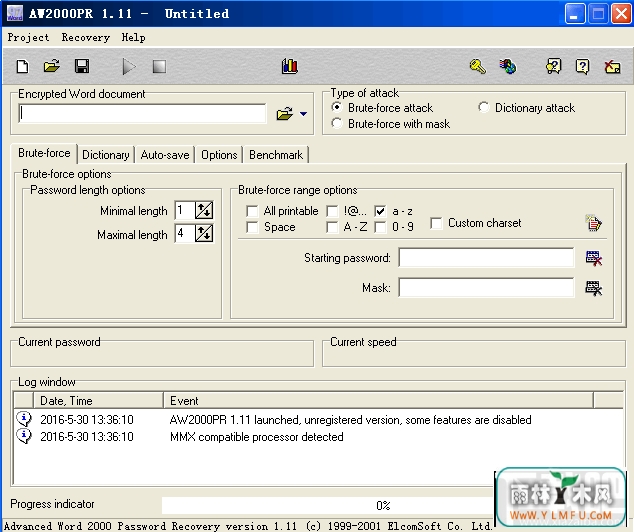
Task: Start recovery with the play icon
Action: click(129, 66)
